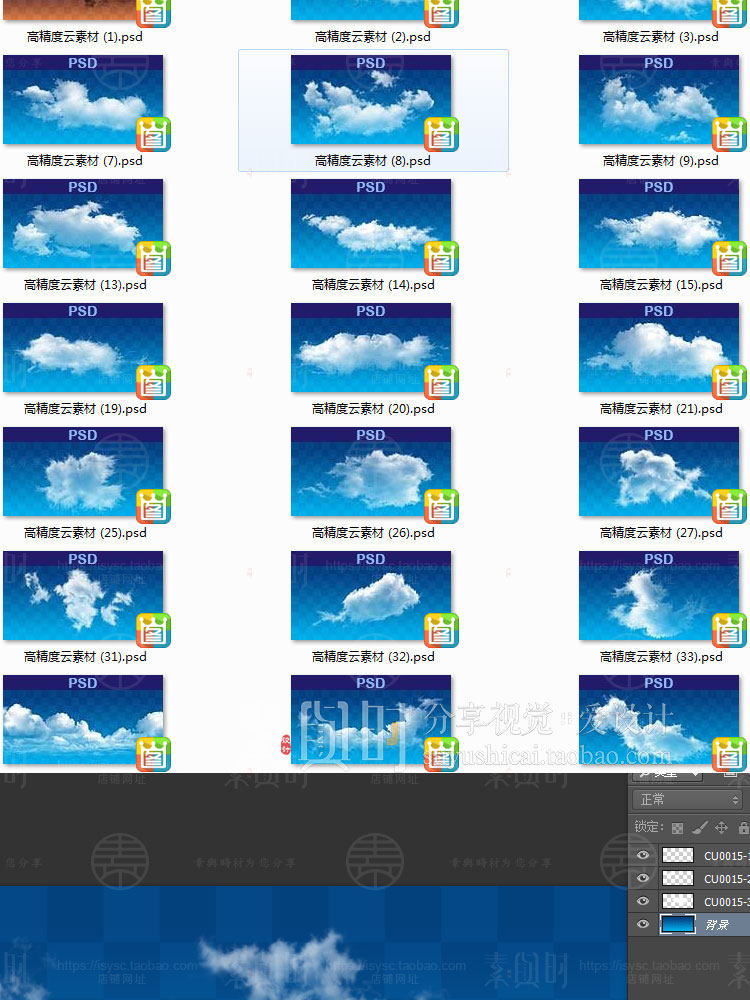
Task: Click the CU0015-3 layer name
Action: 726,902
